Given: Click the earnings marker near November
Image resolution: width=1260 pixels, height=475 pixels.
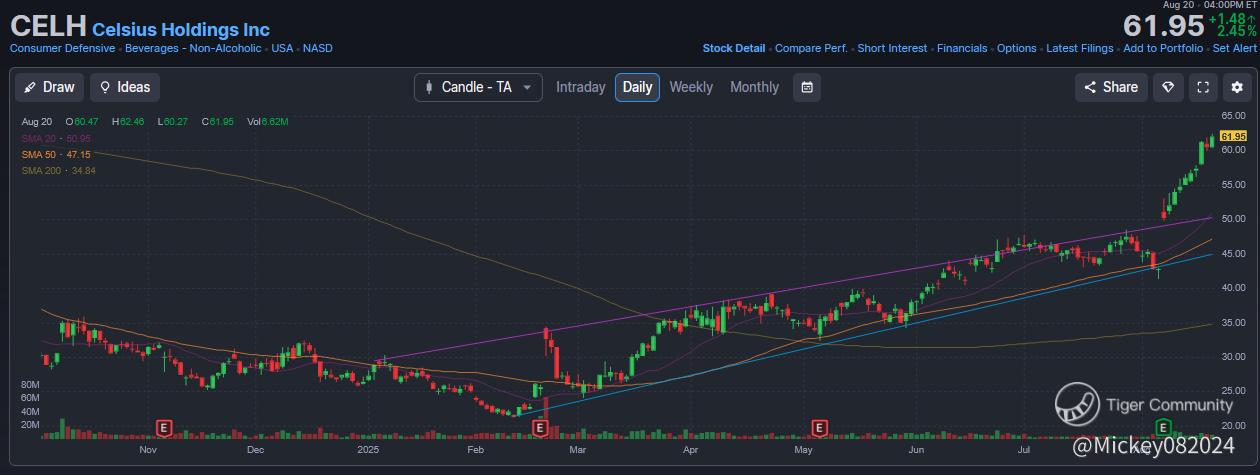Looking at the screenshot, I should pos(163,428).
